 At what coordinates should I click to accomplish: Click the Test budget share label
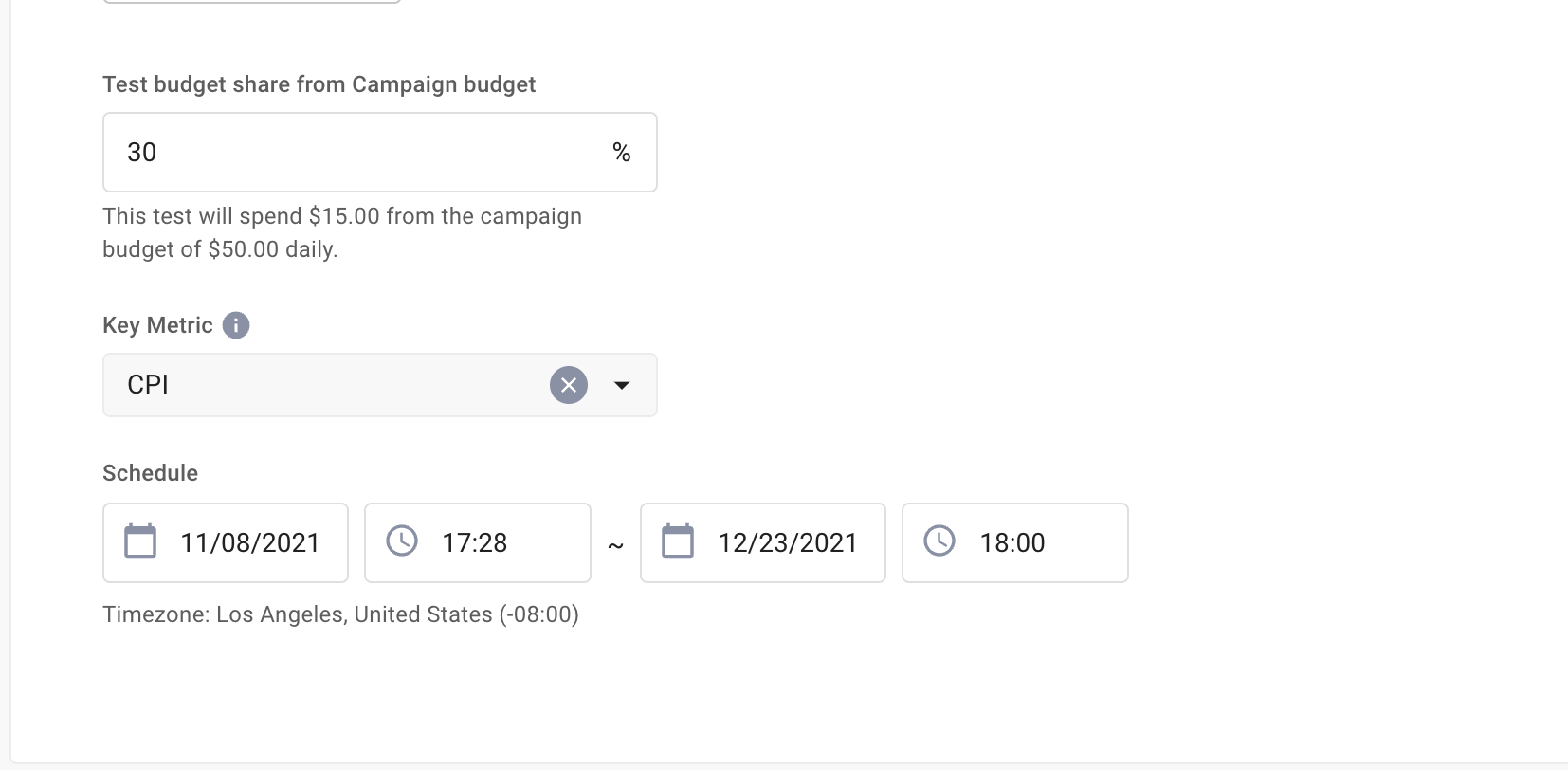coord(319,84)
